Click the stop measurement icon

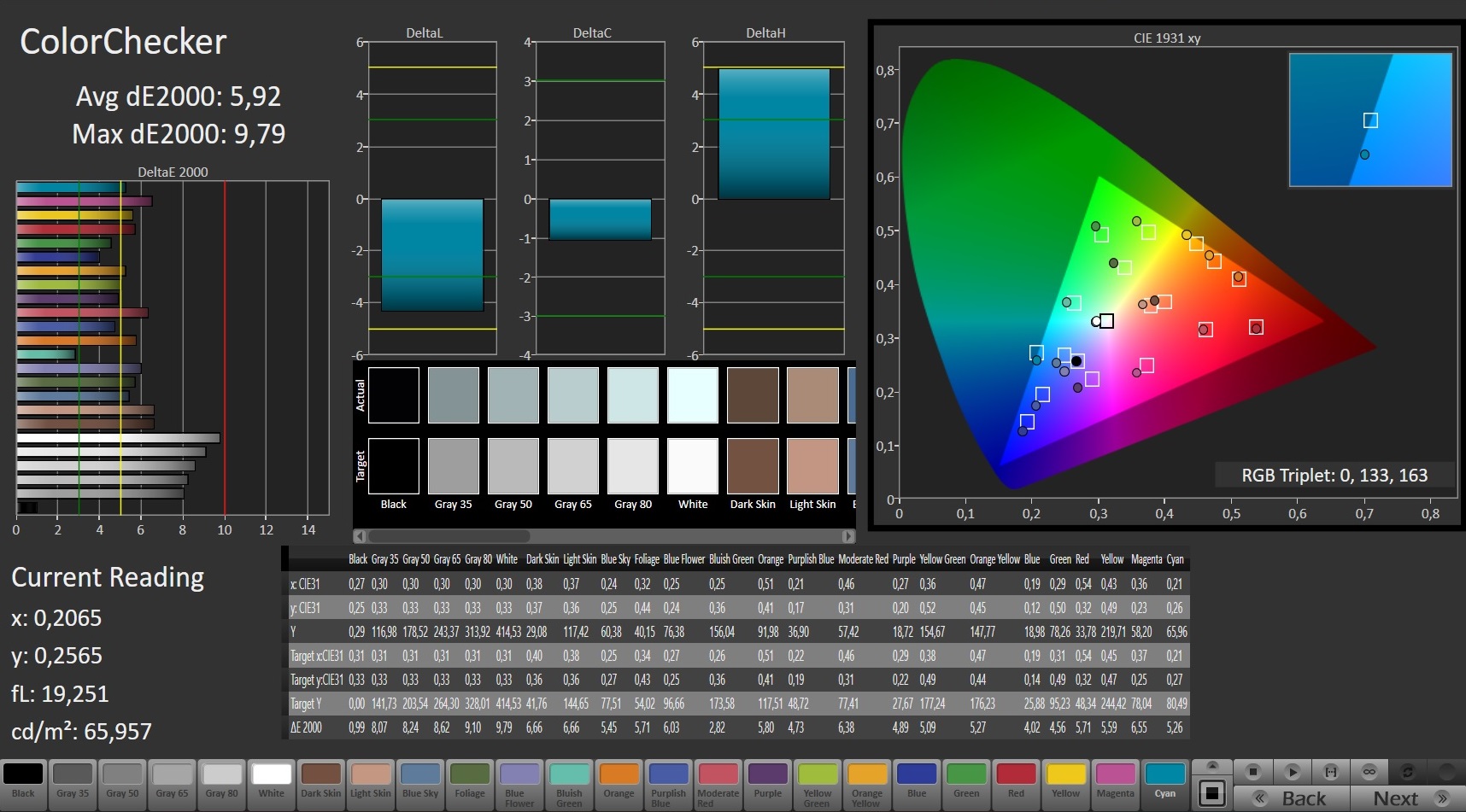(1253, 772)
